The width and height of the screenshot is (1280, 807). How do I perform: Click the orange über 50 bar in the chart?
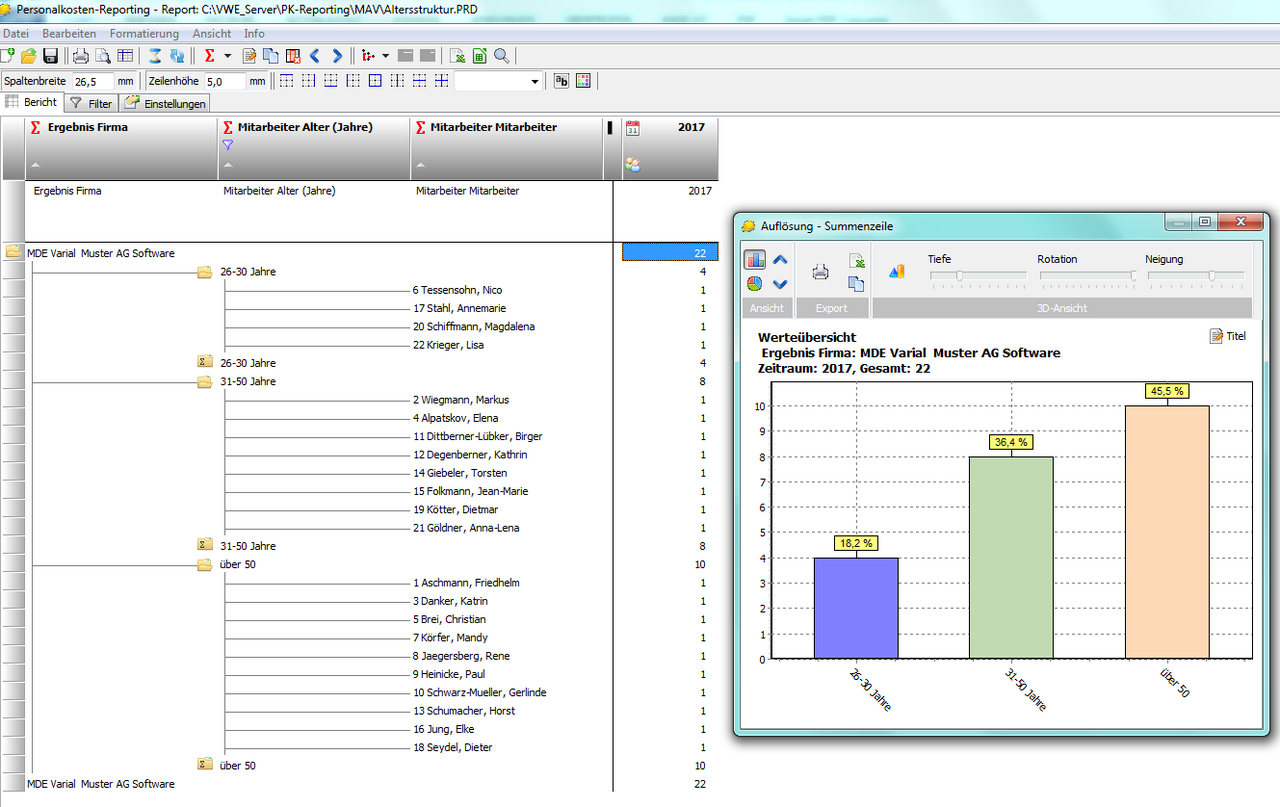coord(1167,532)
